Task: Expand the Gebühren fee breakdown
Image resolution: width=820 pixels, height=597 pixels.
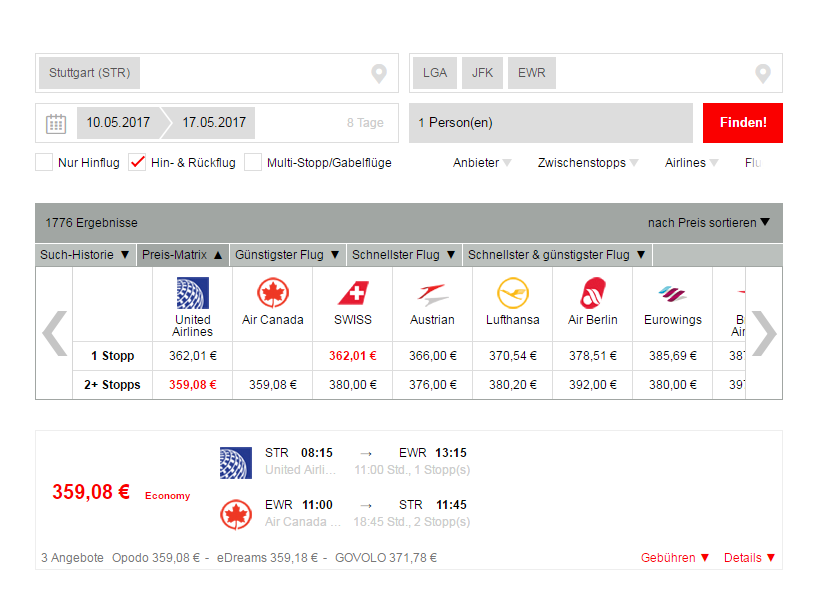Action: coord(675,558)
